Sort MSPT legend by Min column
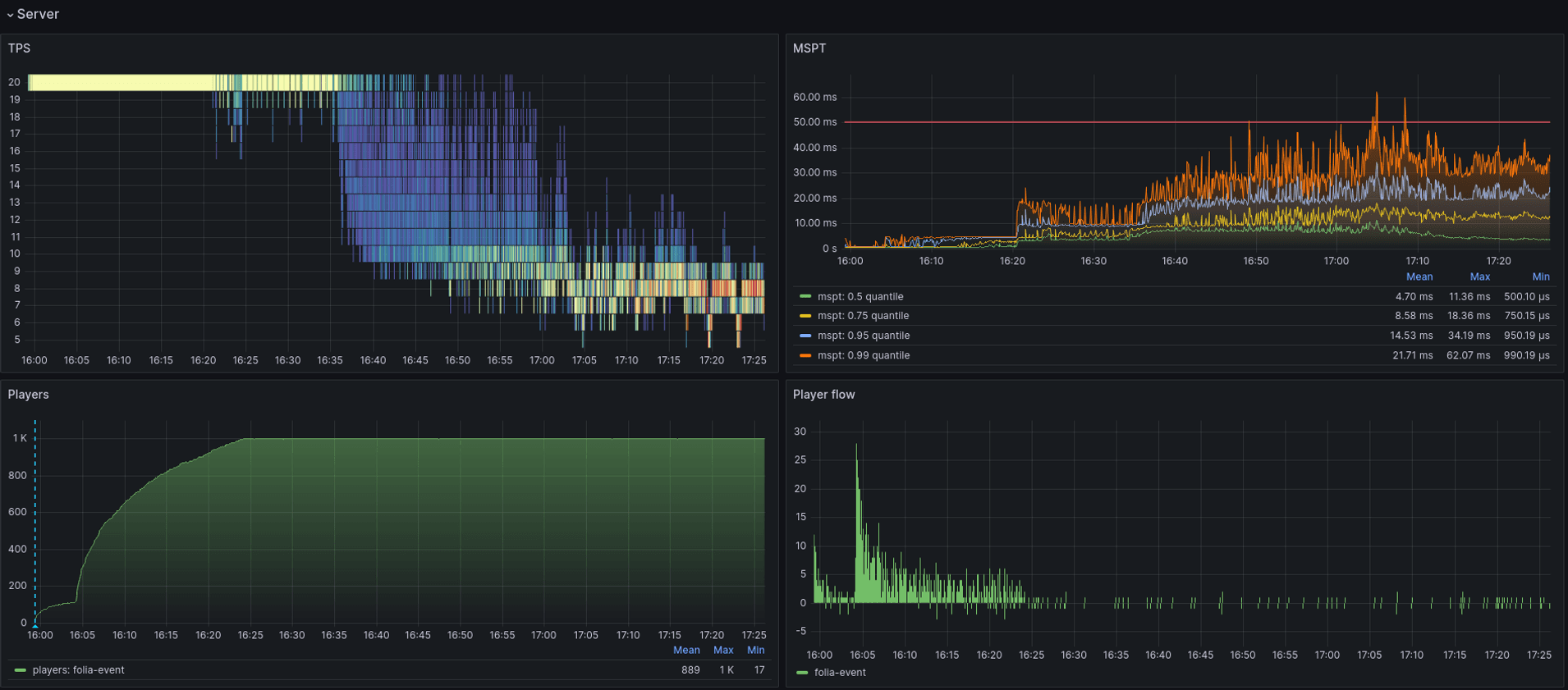Image resolution: width=1568 pixels, height=690 pixels. coord(1540,277)
